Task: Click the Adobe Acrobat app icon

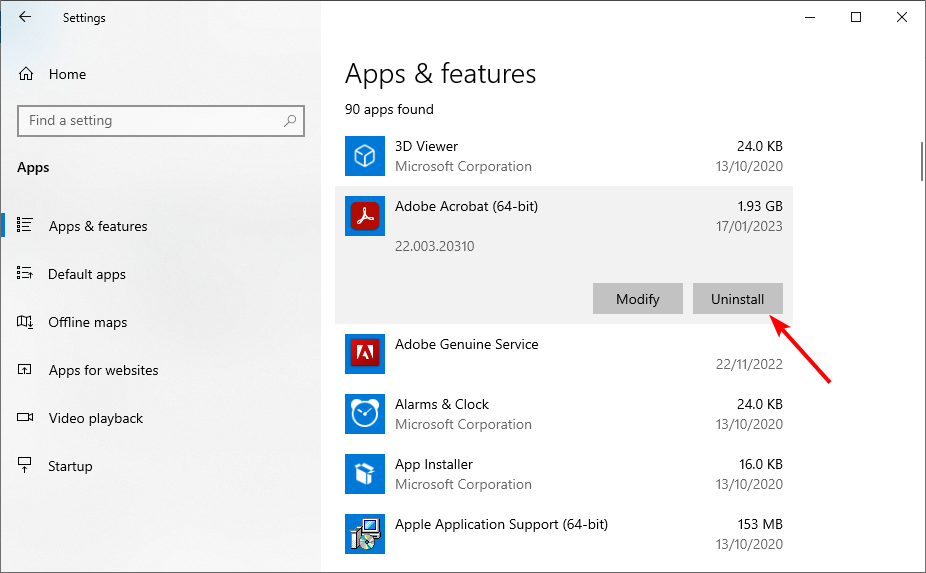Action: coord(365,216)
